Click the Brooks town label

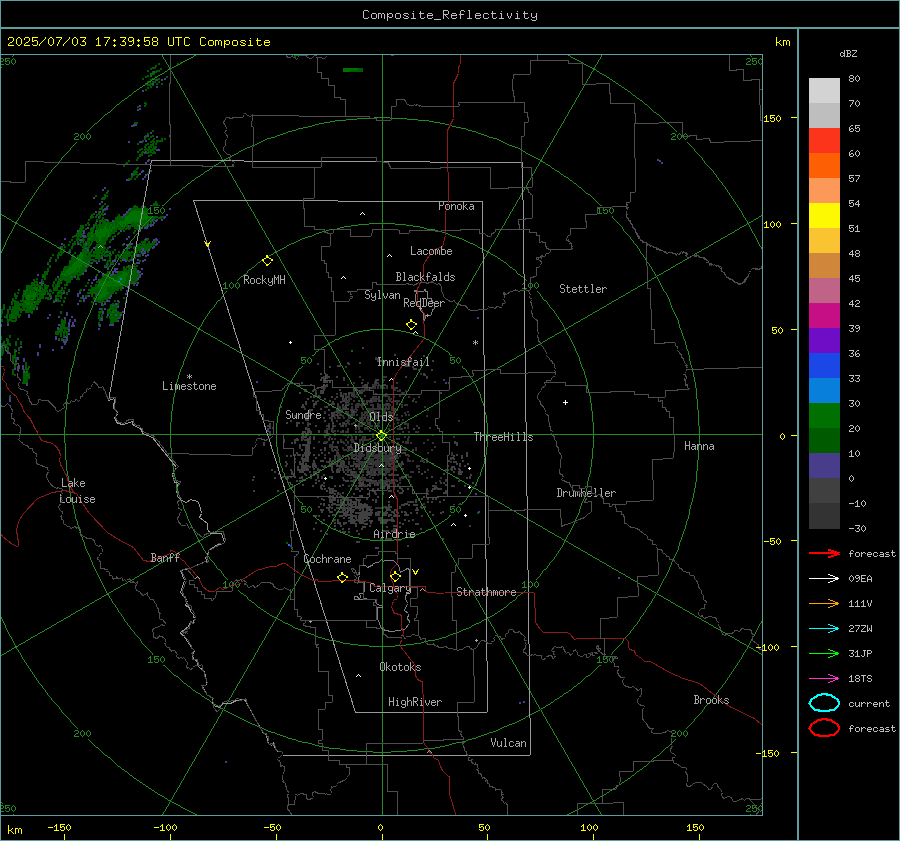[711, 700]
